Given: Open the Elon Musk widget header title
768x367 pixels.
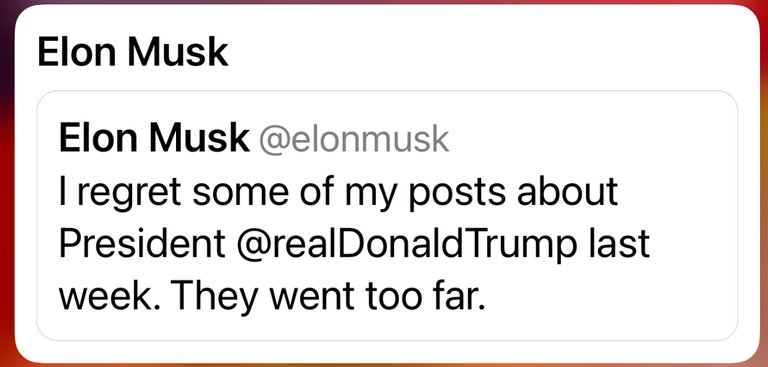Looking at the screenshot, I should 133,52.
